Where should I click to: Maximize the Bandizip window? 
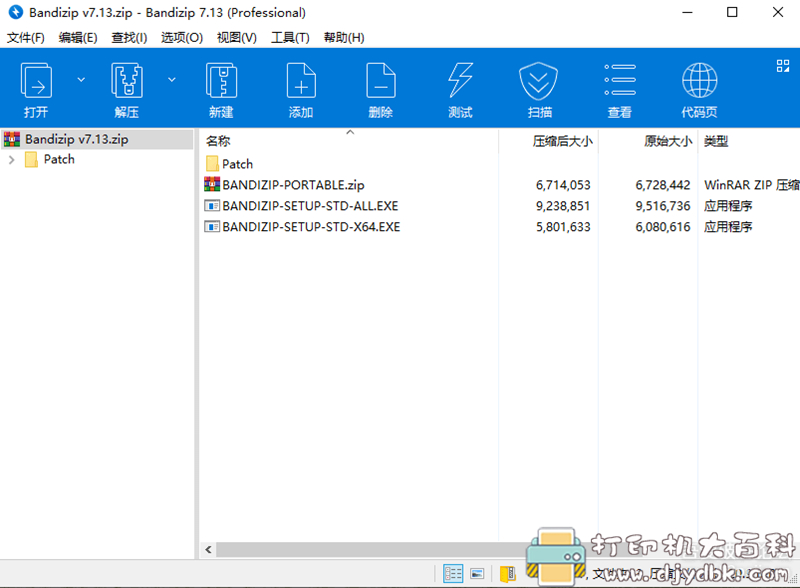click(x=732, y=12)
